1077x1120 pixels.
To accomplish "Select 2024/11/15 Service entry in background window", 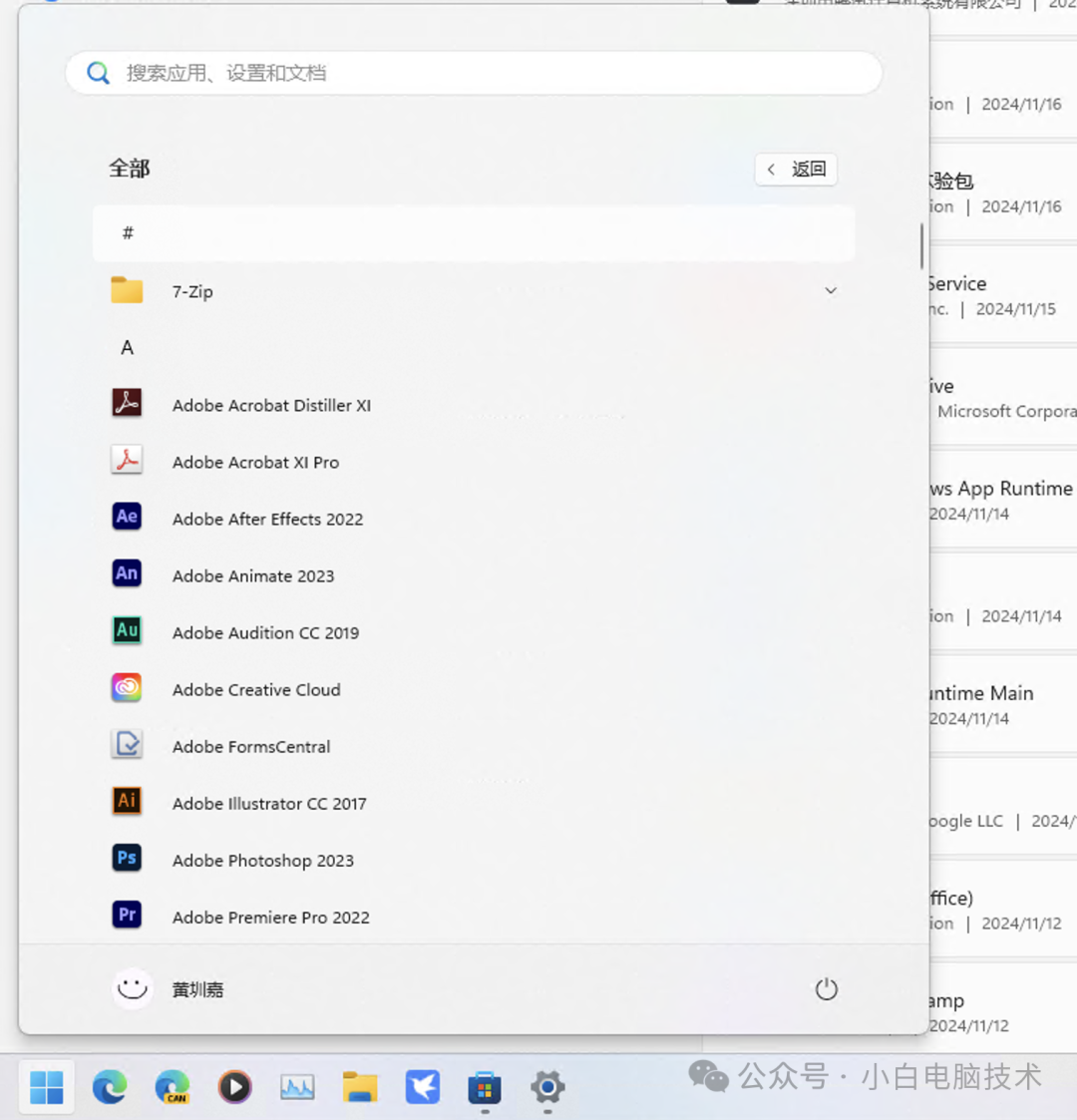I will point(1003,296).
